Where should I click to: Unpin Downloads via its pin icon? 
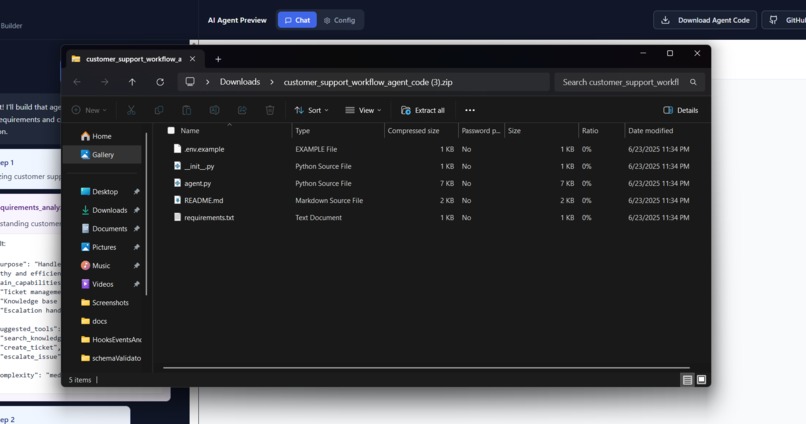click(x=136, y=210)
